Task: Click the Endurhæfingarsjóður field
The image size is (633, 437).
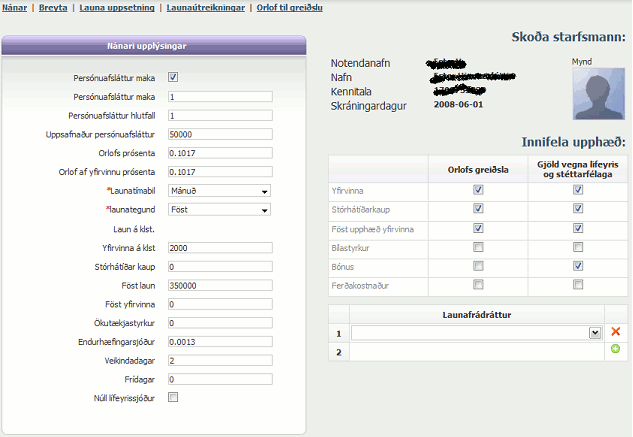Action: [x=220, y=342]
